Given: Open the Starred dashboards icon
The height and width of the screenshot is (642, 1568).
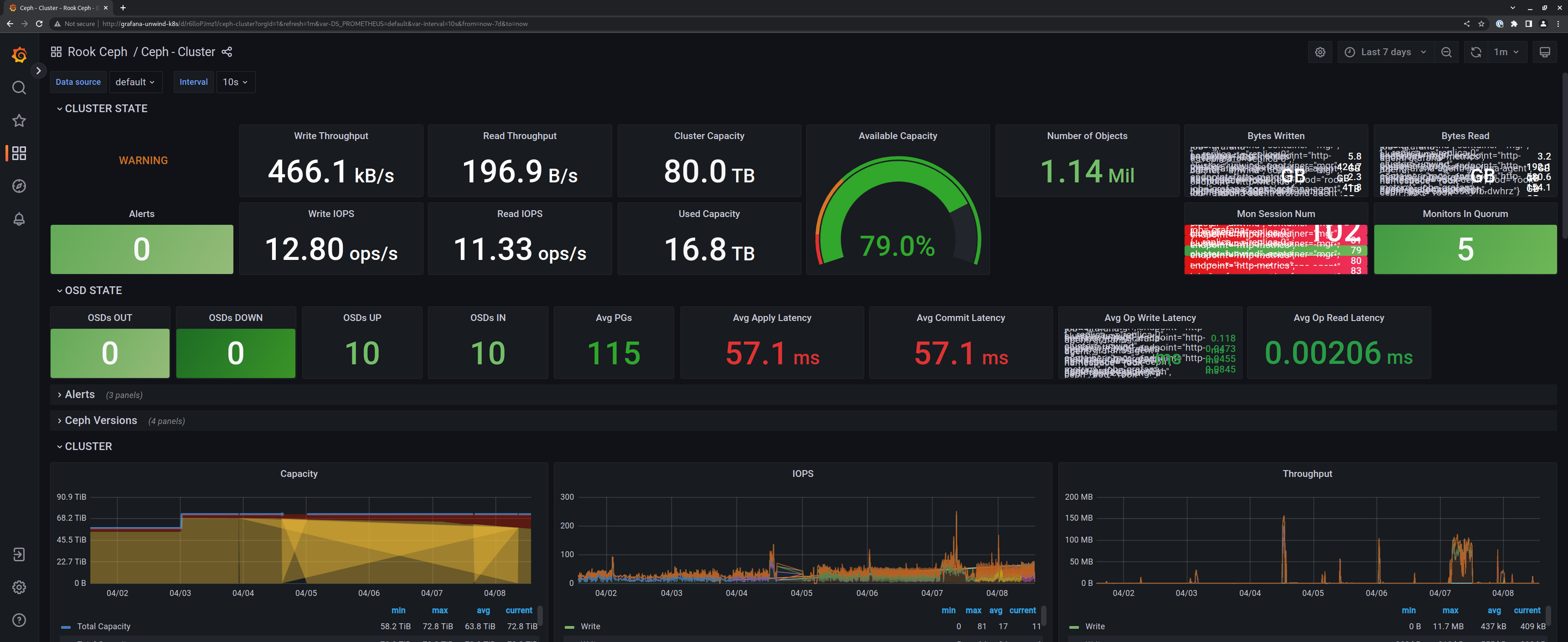Looking at the screenshot, I should point(19,121).
